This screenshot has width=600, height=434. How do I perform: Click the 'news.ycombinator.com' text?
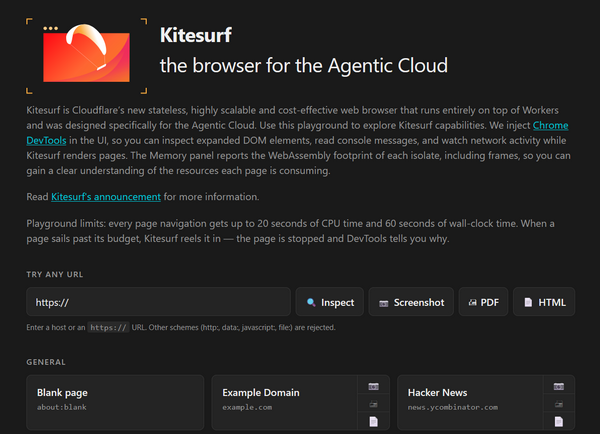click(x=453, y=407)
